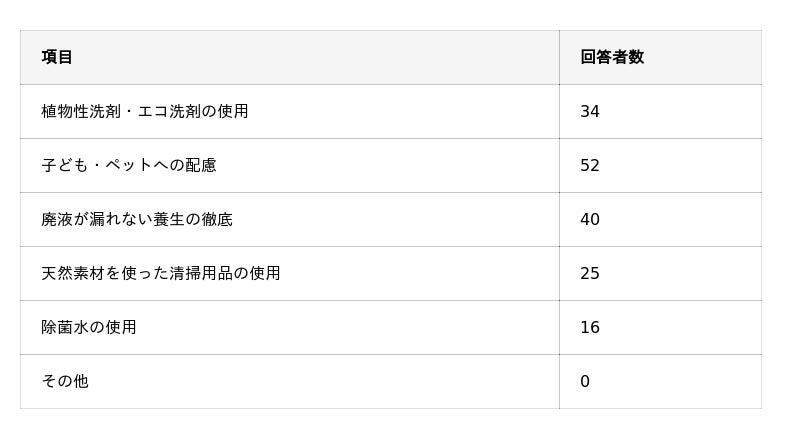Click the value 52 cell
The width and height of the screenshot is (800, 439).
pyautogui.click(x=590, y=165)
